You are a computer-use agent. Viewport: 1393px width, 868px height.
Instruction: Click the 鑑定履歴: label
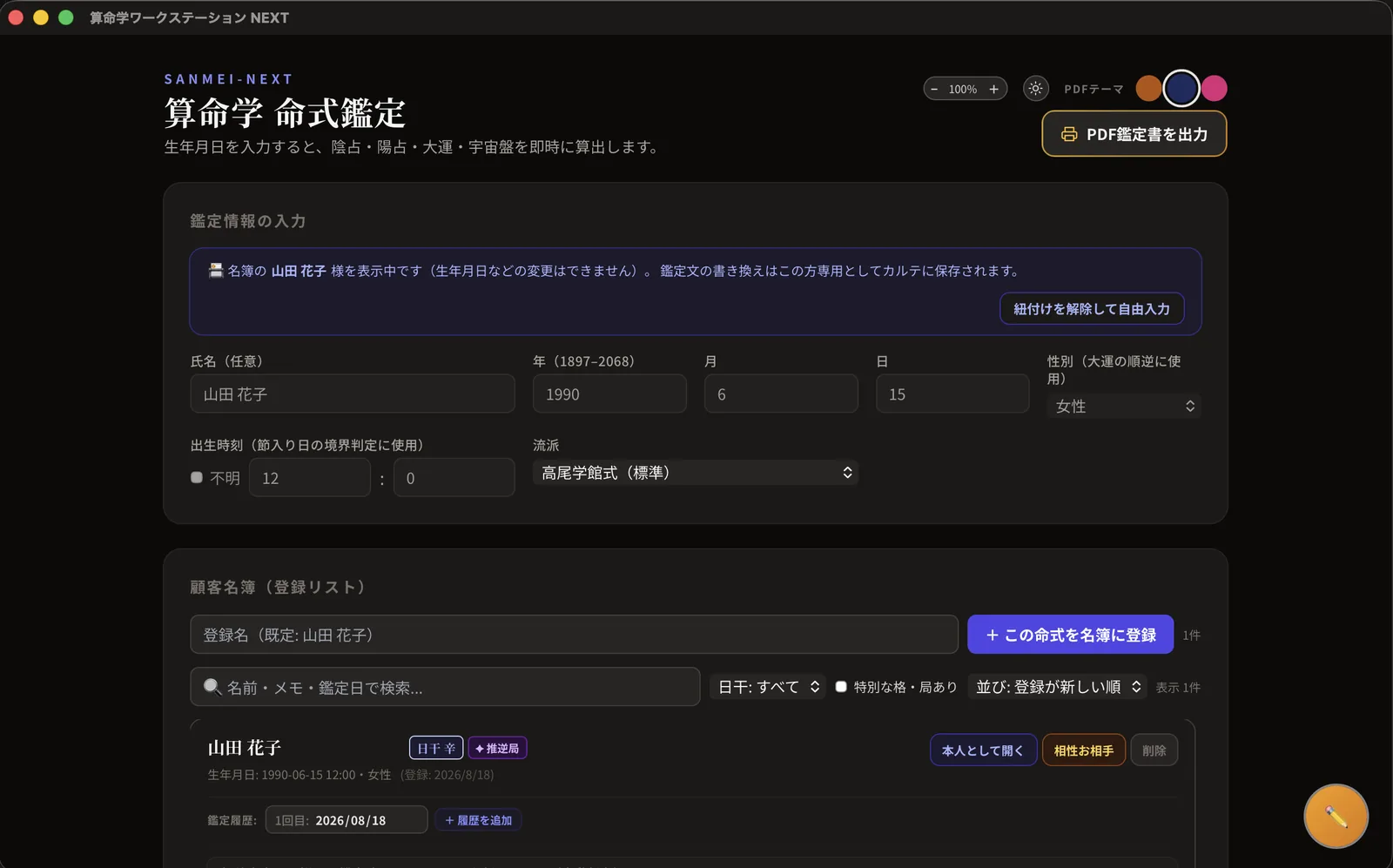(232, 820)
